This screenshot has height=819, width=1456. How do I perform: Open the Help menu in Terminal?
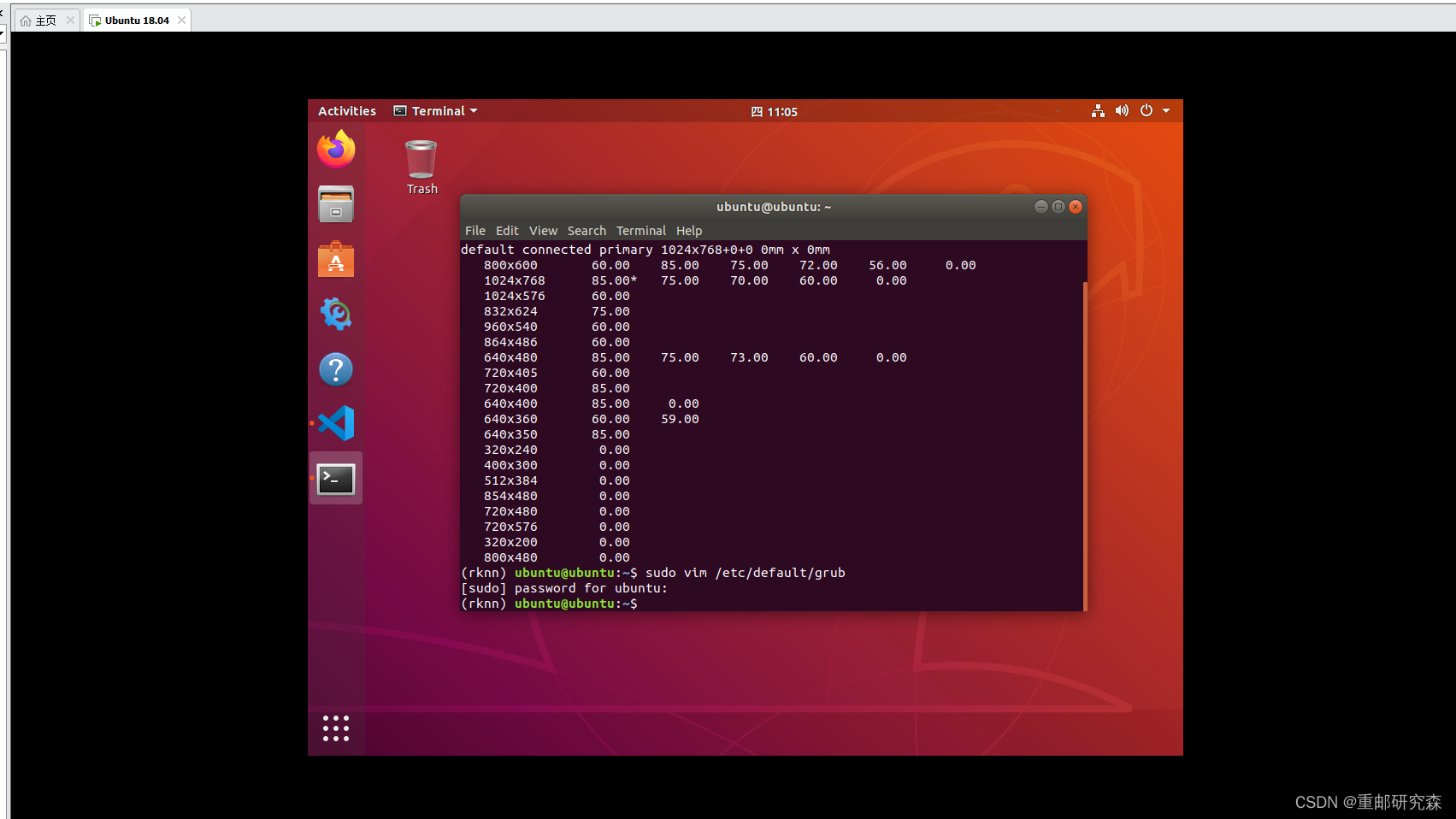(x=689, y=231)
